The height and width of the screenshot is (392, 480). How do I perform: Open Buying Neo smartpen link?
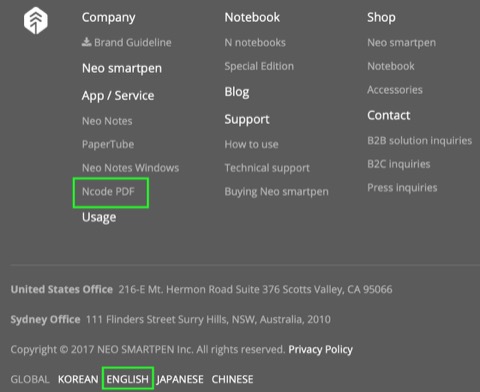click(276, 192)
